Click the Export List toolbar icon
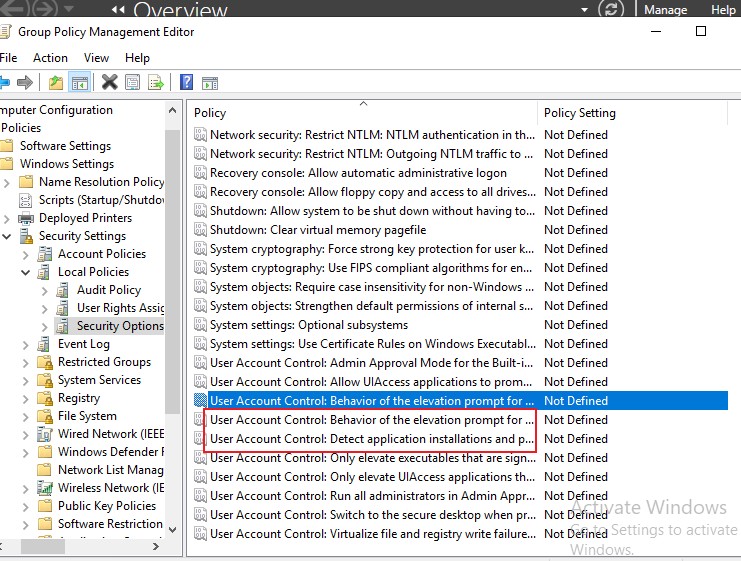The image size is (741, 561). click(x=156, y=83)
